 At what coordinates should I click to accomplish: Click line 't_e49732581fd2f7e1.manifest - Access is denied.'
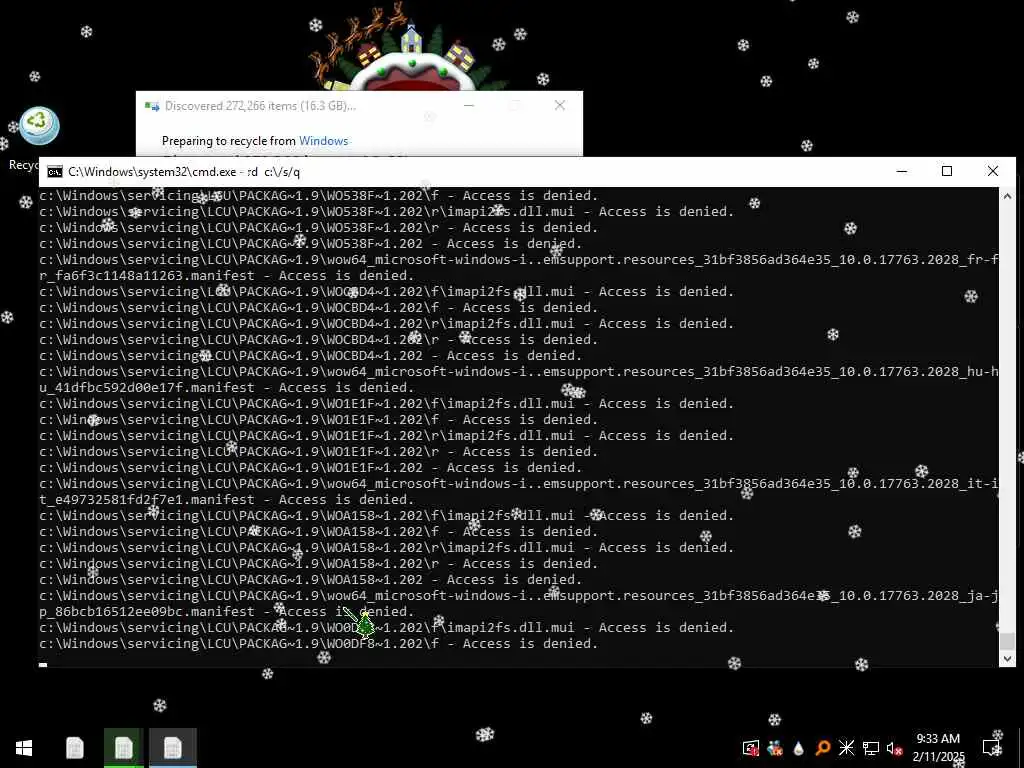pos(227,500)
